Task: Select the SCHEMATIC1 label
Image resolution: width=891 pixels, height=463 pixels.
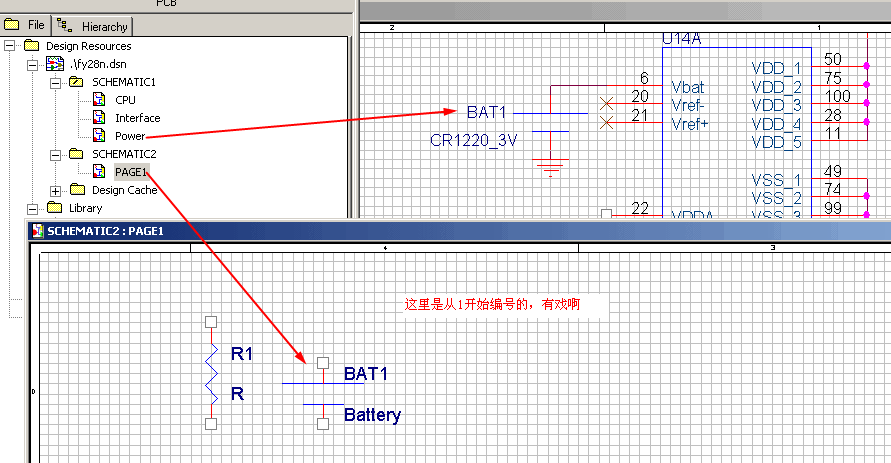Action: coord(124,82)
